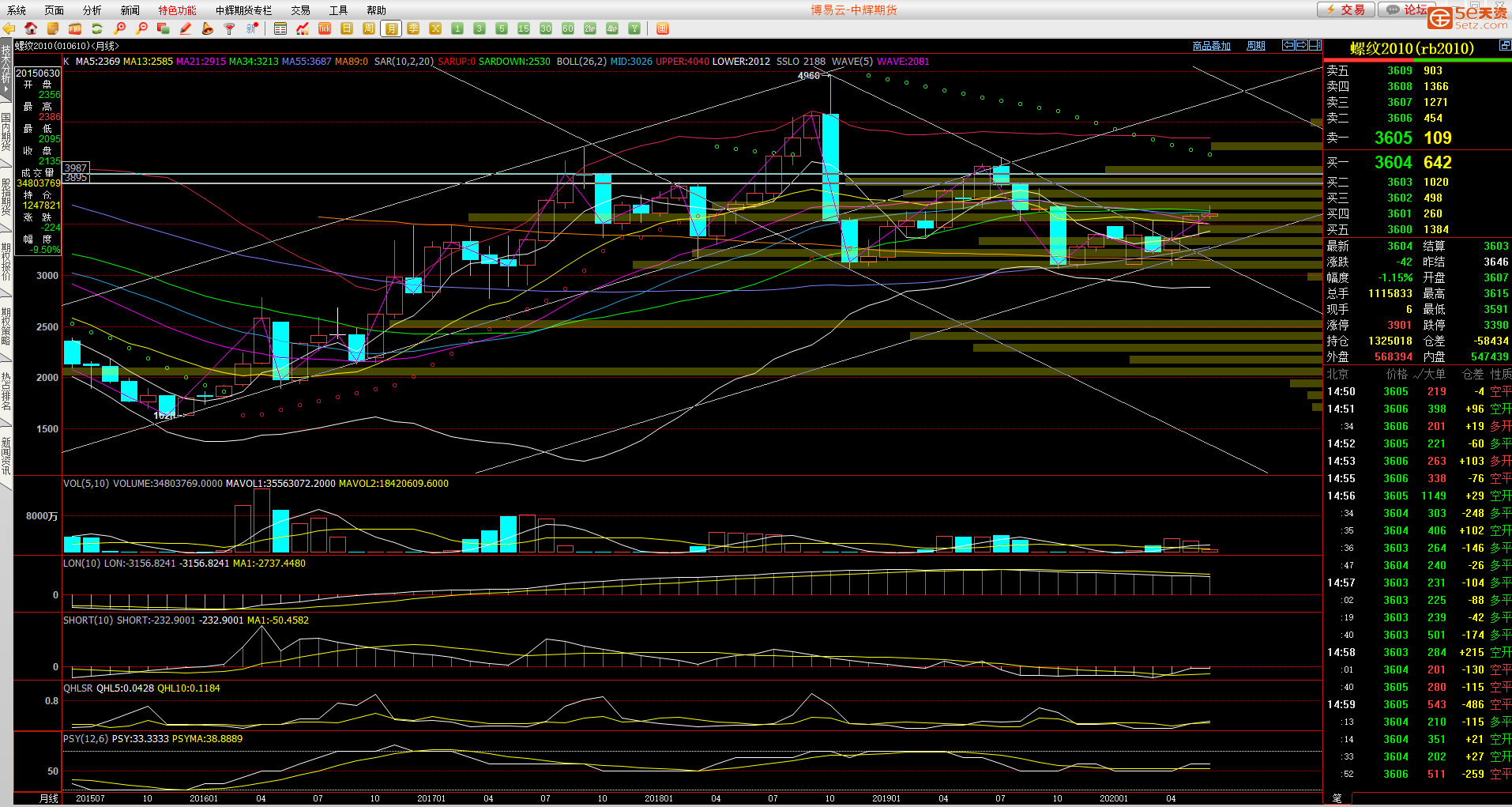Click the orange X period icon
The width and height of the screenshot is (1512, 807).
[x=435, y=28]
